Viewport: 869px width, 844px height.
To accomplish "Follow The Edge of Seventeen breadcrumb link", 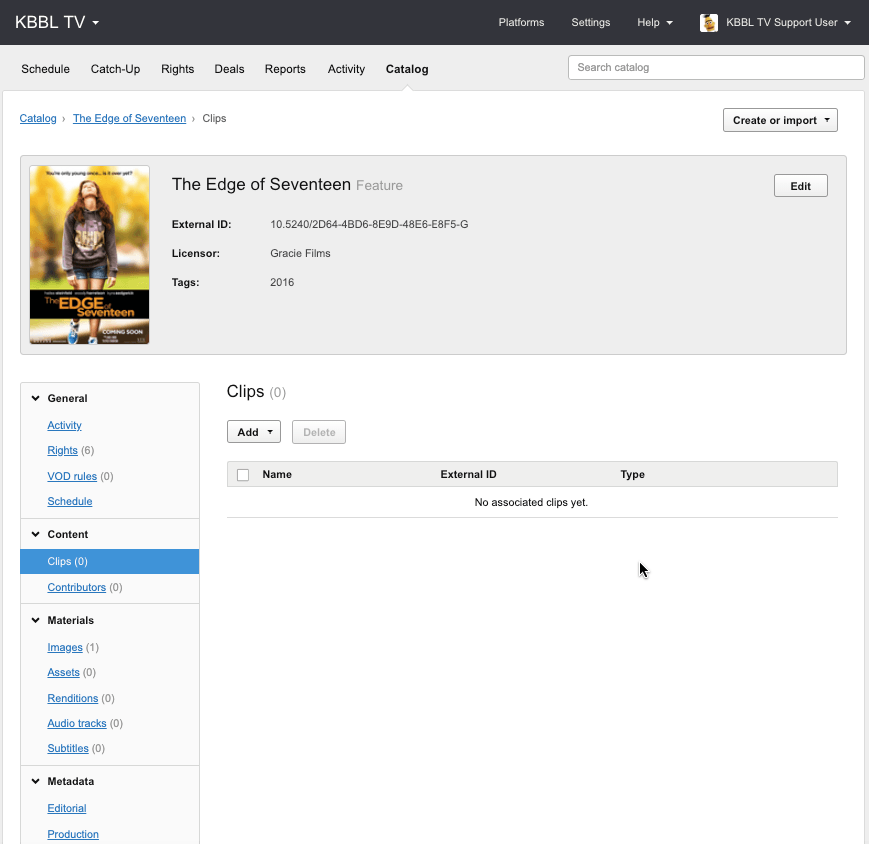I will click(130, 119).
